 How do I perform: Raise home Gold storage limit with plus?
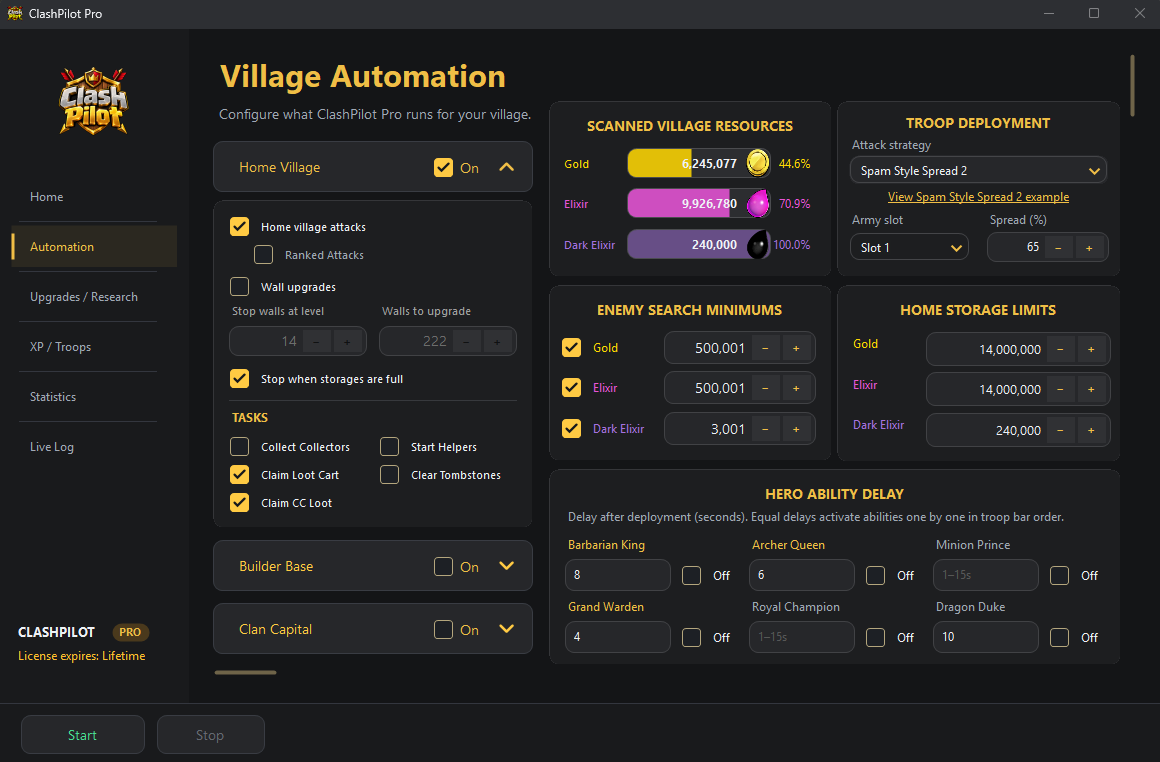(x=1091, y=349)
